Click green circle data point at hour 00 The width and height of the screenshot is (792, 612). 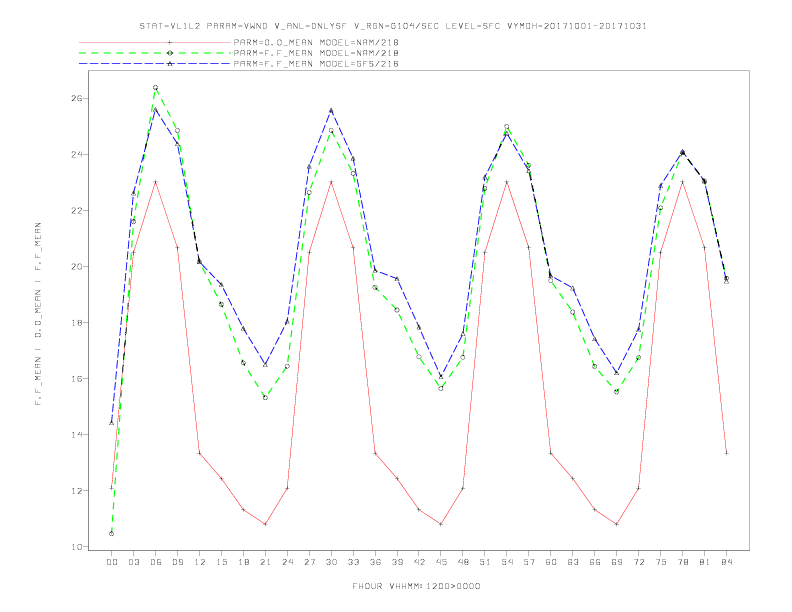112,534
